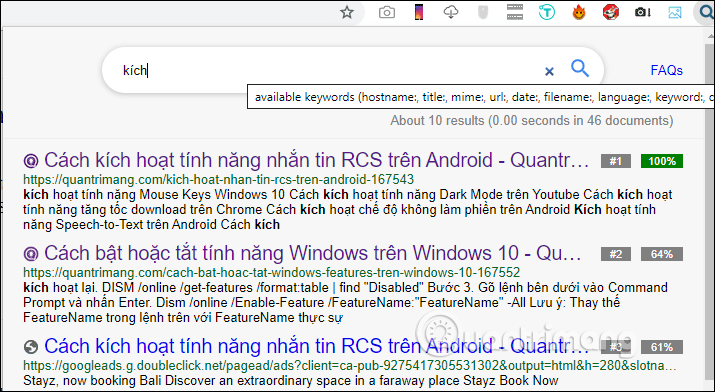The width and height of the screenshot is (715, 392).
Task: Click favicon beside the first purple result
Action: point(31,160)
